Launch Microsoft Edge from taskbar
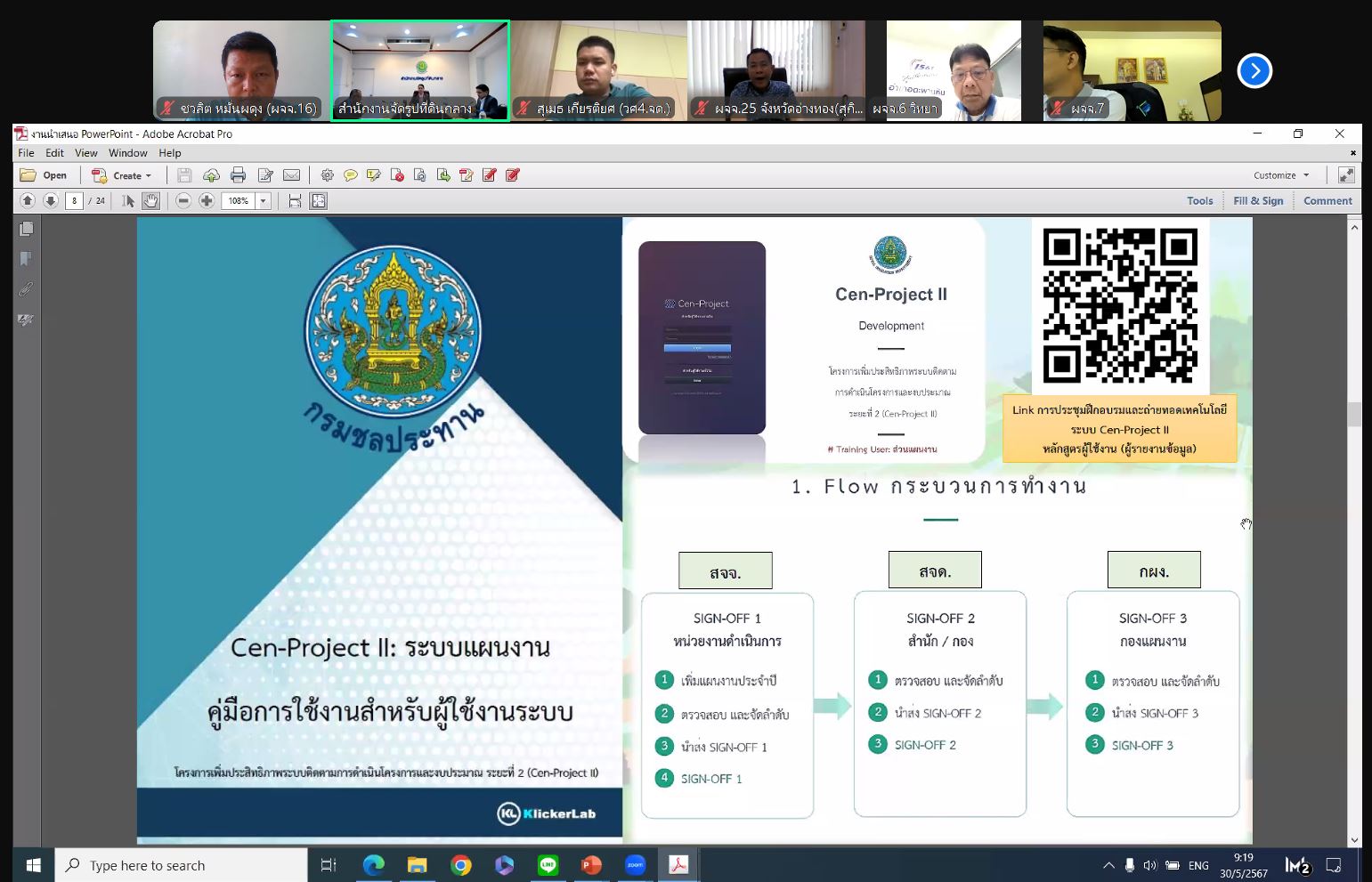 pyautogui.click(x=373, y=865)
